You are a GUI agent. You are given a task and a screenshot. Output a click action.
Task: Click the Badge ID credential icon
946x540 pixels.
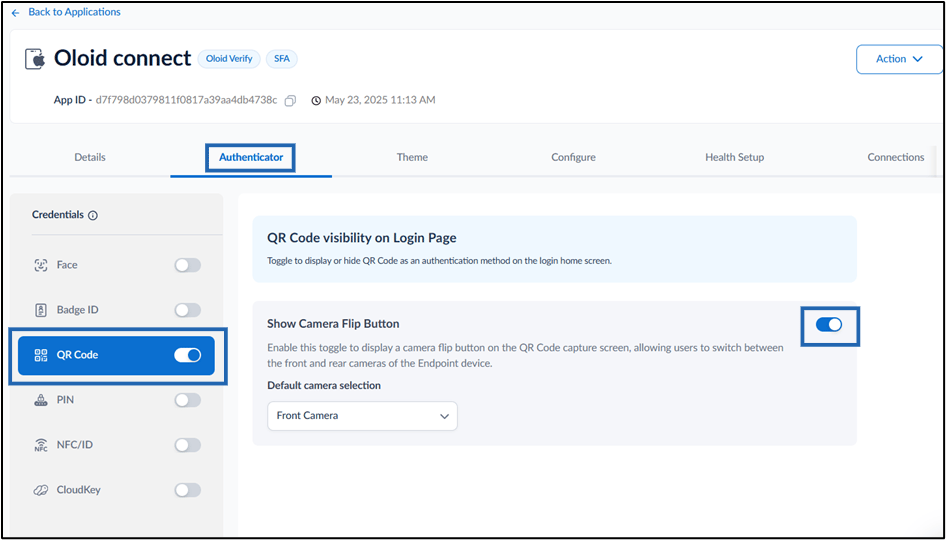click(x=40, y=310)
